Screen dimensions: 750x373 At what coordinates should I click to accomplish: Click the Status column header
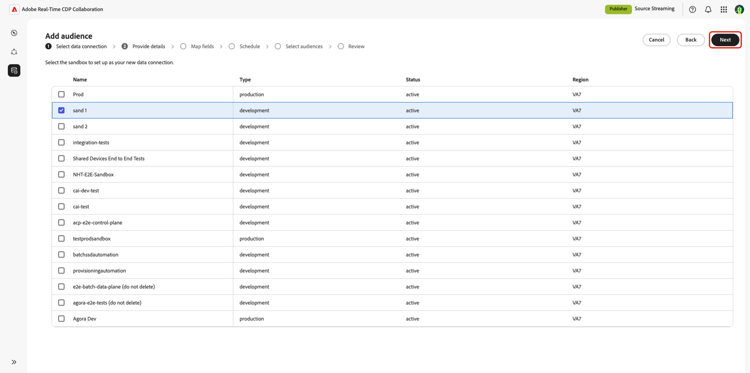click(x=413, y=79)
